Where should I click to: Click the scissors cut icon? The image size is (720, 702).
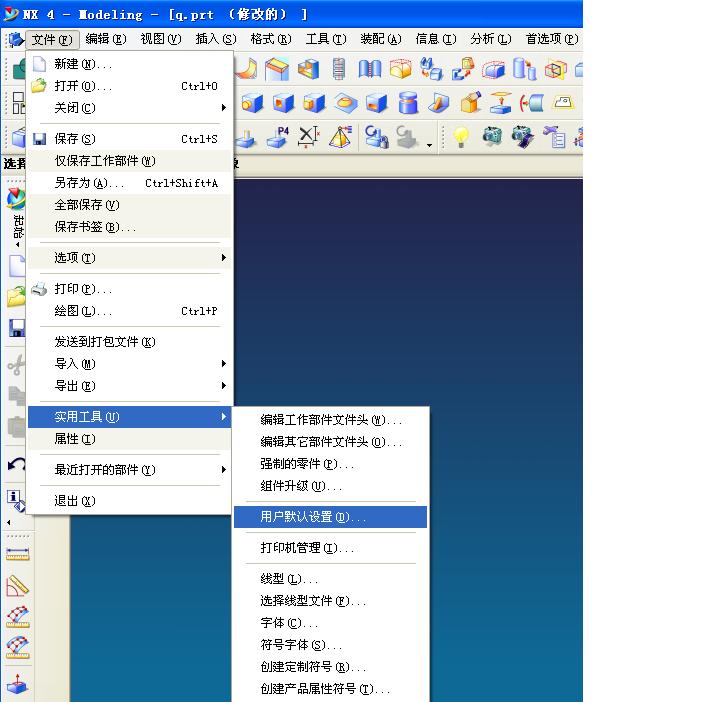[x=17, y=365]
